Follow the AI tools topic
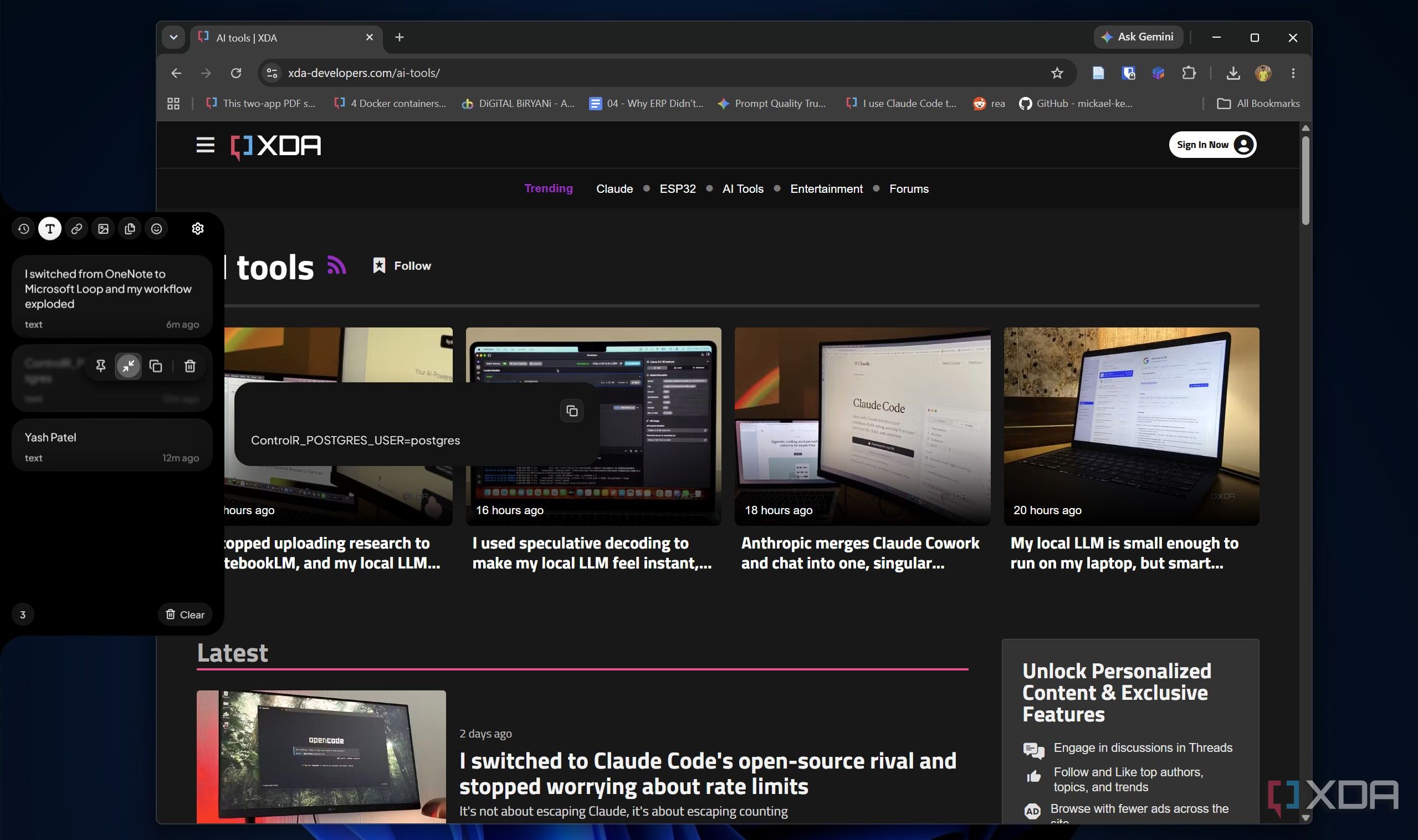Screen dimensions: 1418x840 [402, 265]
